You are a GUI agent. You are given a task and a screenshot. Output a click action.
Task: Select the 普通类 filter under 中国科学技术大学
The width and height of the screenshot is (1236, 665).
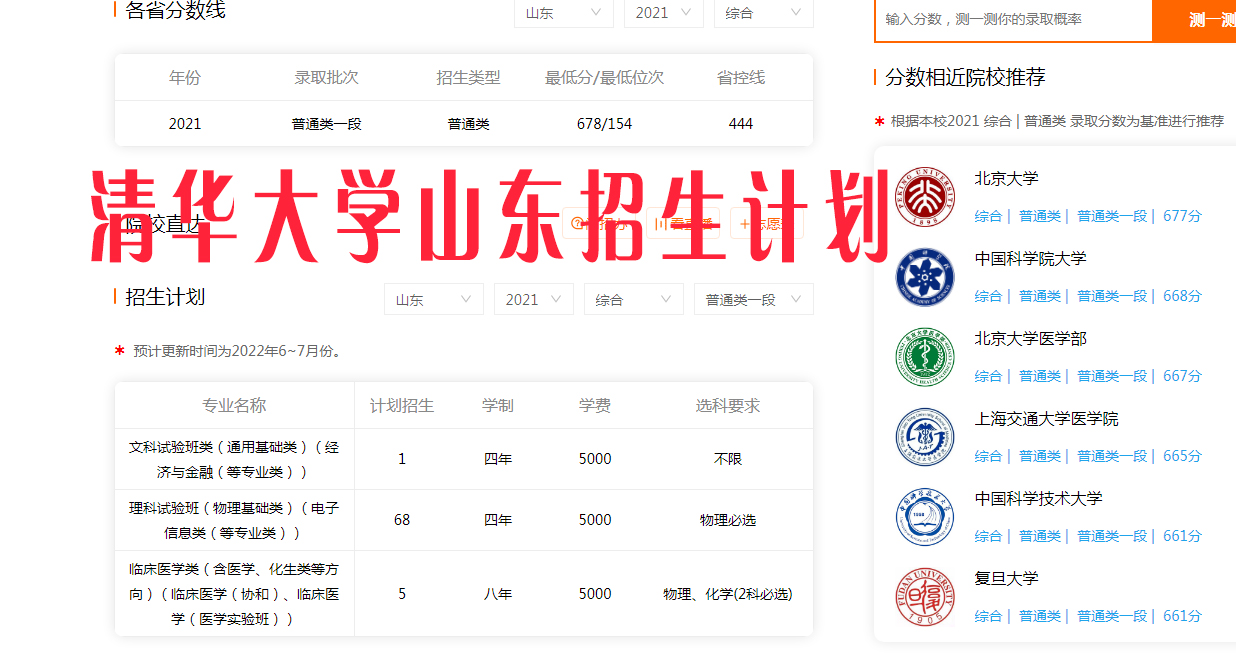pyautogui.click(x=1041, y=536)
